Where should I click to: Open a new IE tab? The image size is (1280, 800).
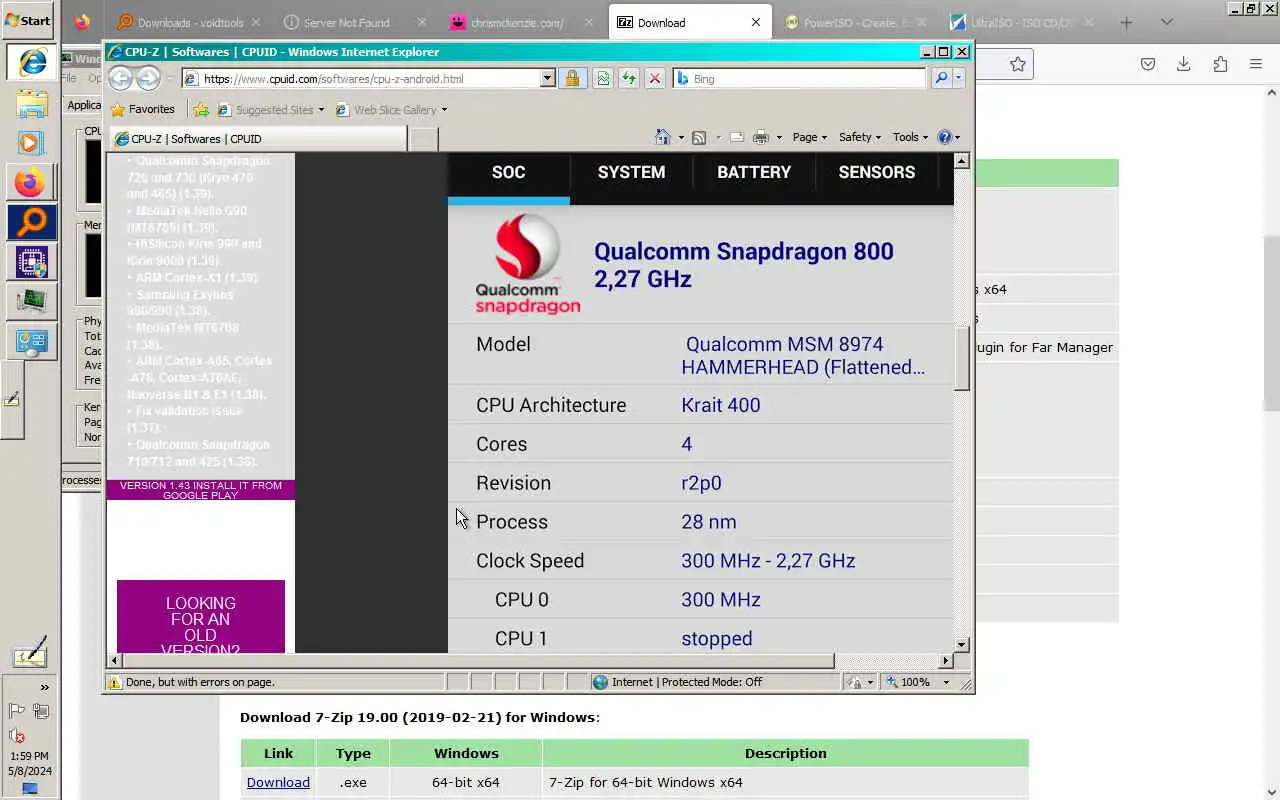click(x=423, y=139)
